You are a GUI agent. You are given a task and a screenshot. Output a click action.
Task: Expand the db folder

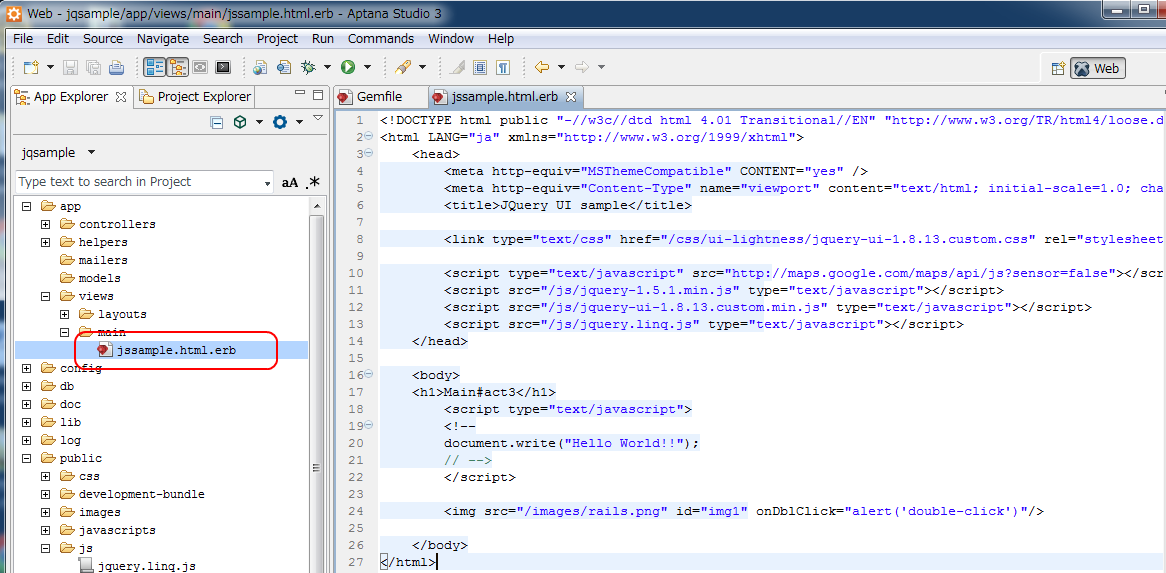click(x=27, y=386)
